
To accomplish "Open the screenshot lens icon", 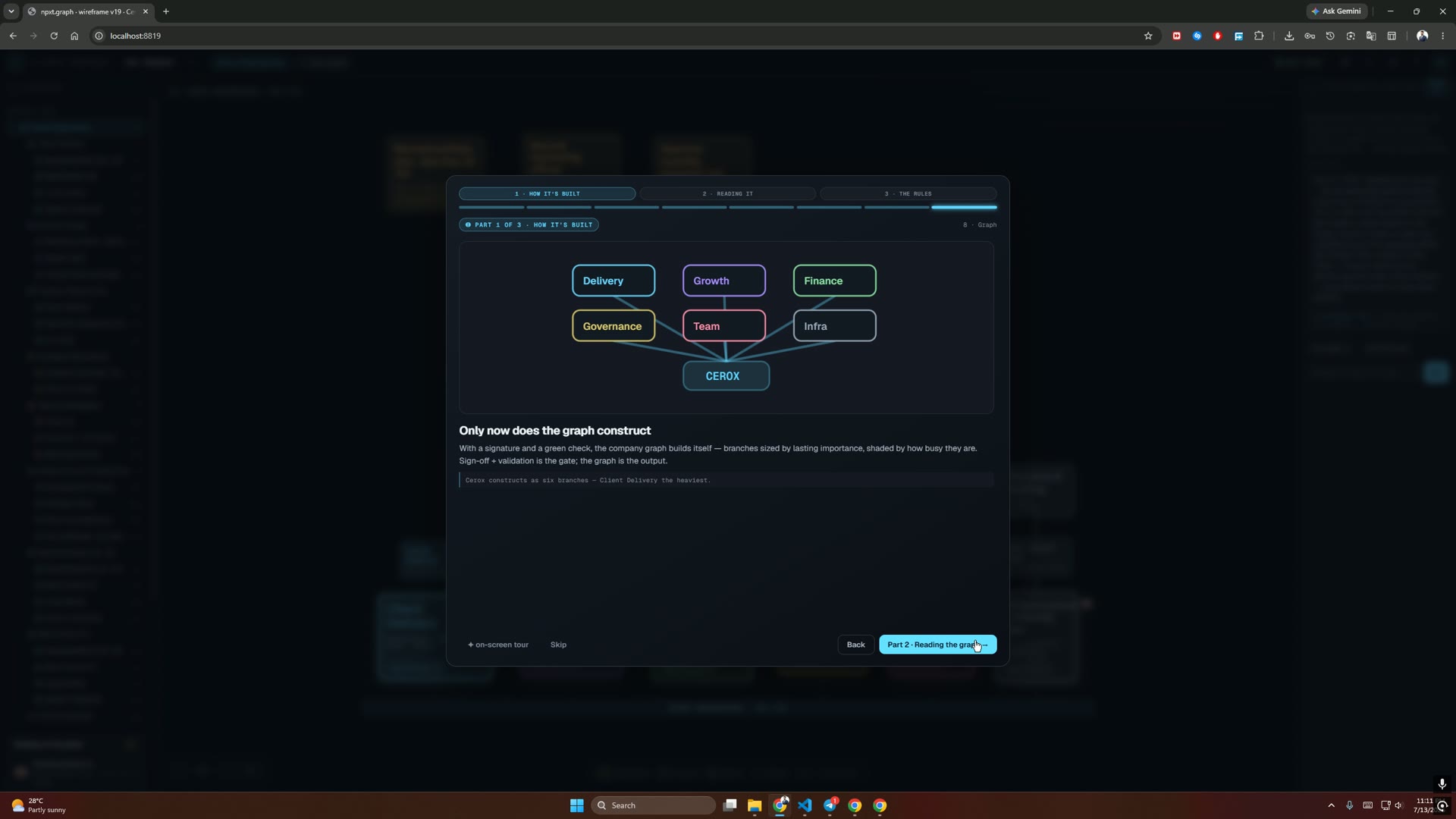I will [x=1351, y=36].
